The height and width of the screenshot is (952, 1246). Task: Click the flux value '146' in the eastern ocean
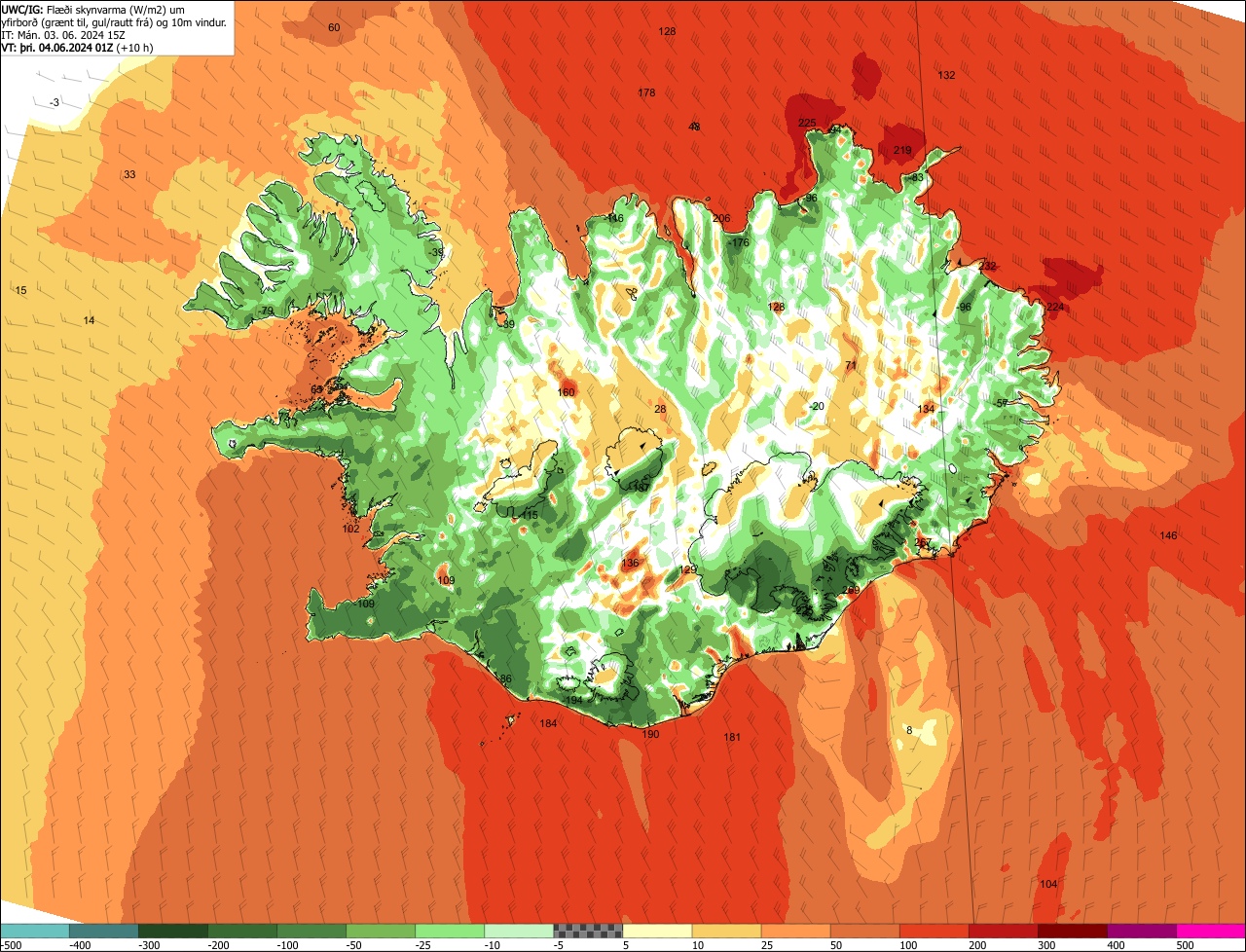coord(1168,535)
